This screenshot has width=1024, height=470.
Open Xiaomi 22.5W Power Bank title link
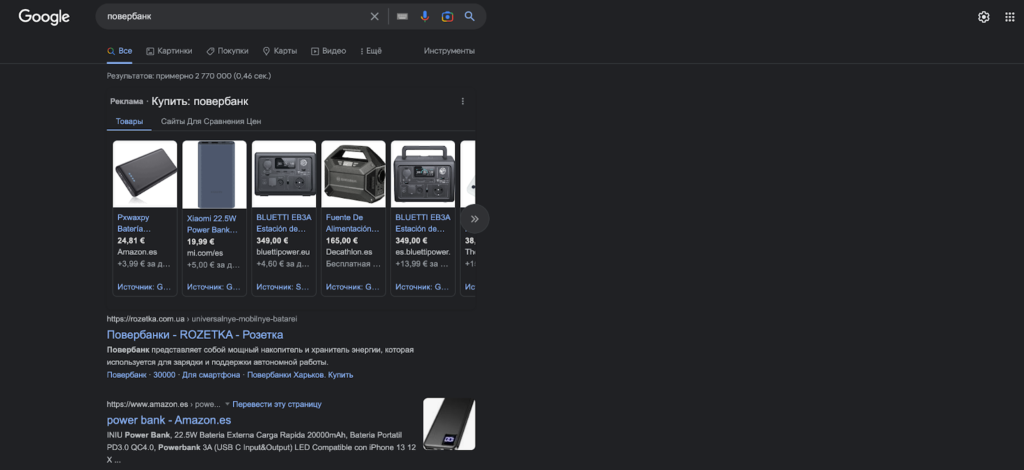tap(212, 224)
